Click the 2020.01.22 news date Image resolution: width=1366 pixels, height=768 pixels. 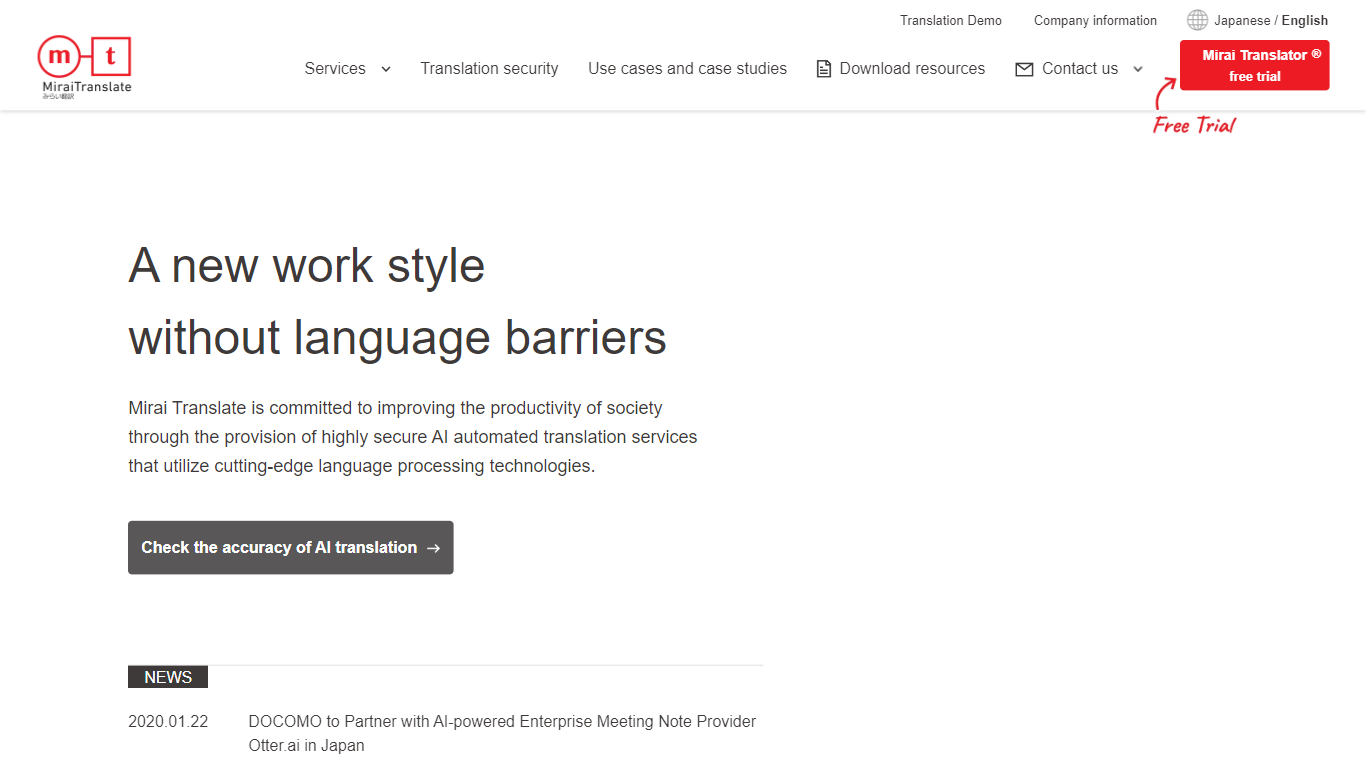tap(168, 721)
